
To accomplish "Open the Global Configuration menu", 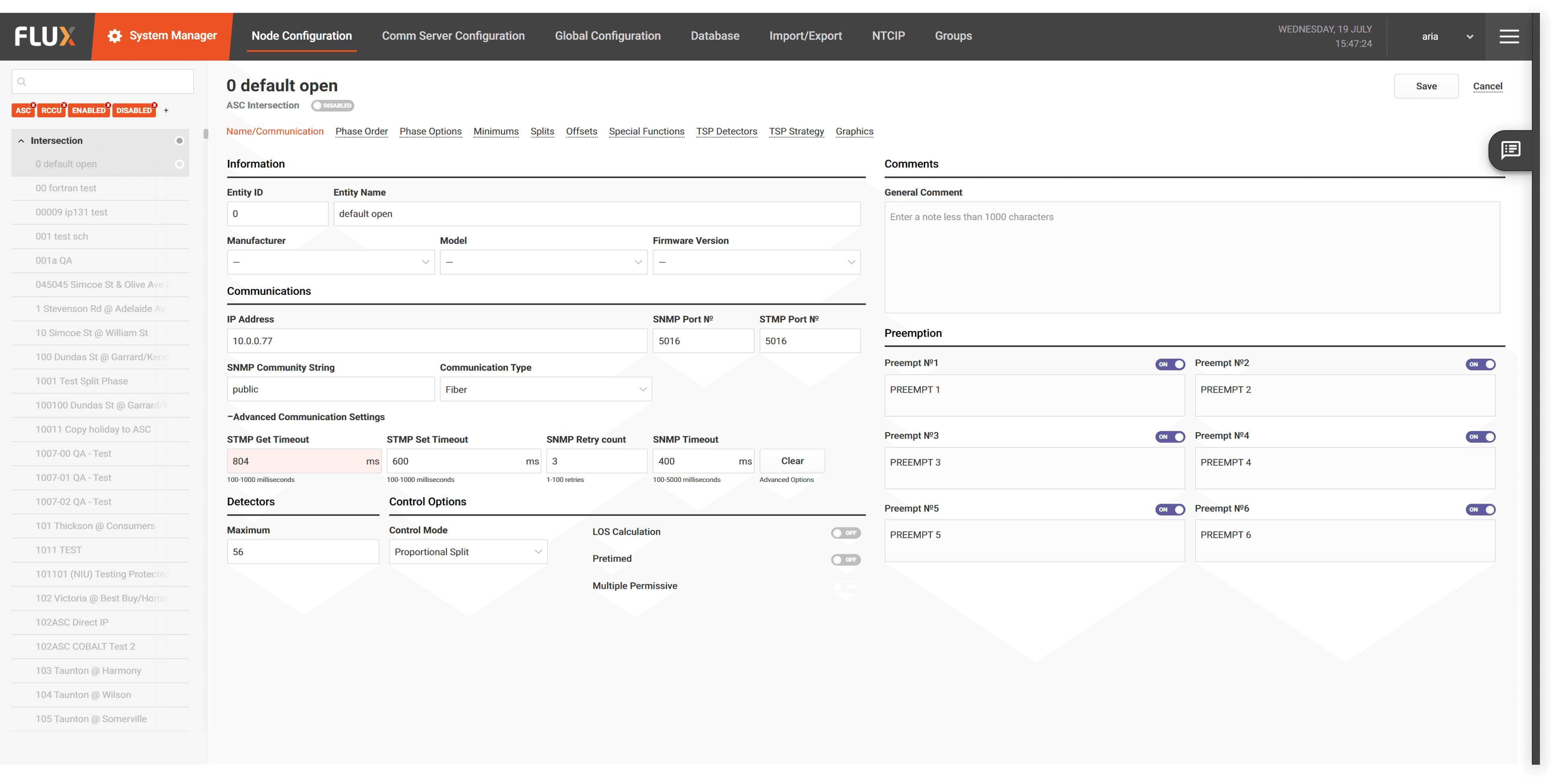I will (x=607, y=36).
